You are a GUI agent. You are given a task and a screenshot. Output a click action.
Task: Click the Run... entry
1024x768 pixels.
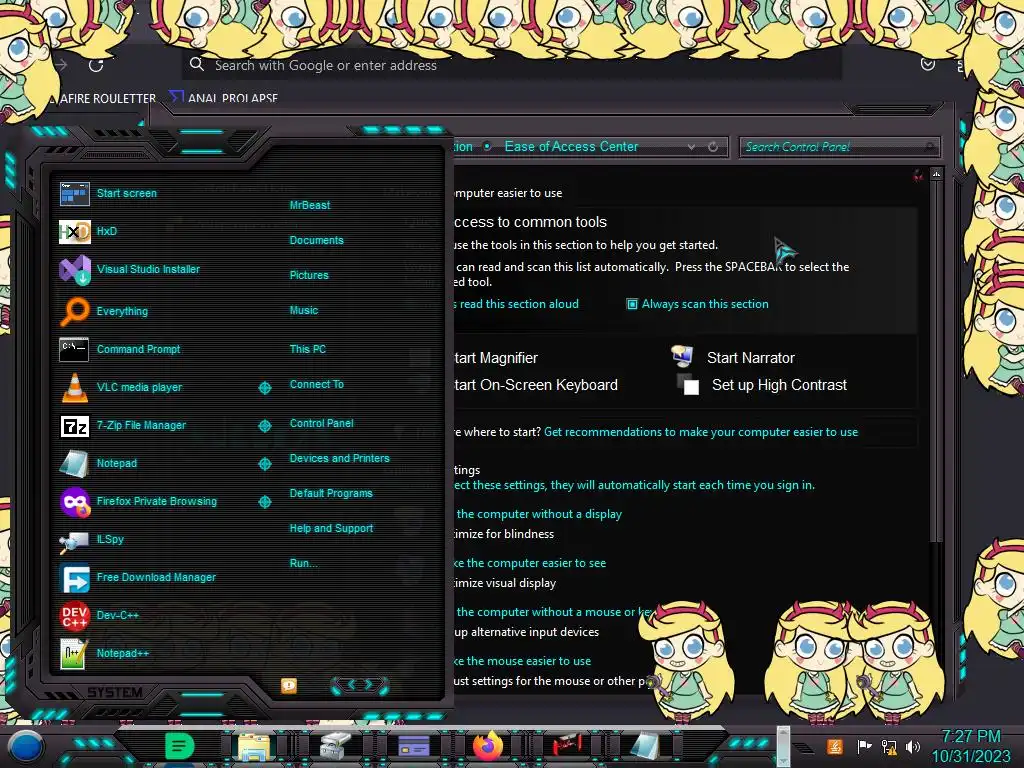pyautogui.click(x=303, y=563)
